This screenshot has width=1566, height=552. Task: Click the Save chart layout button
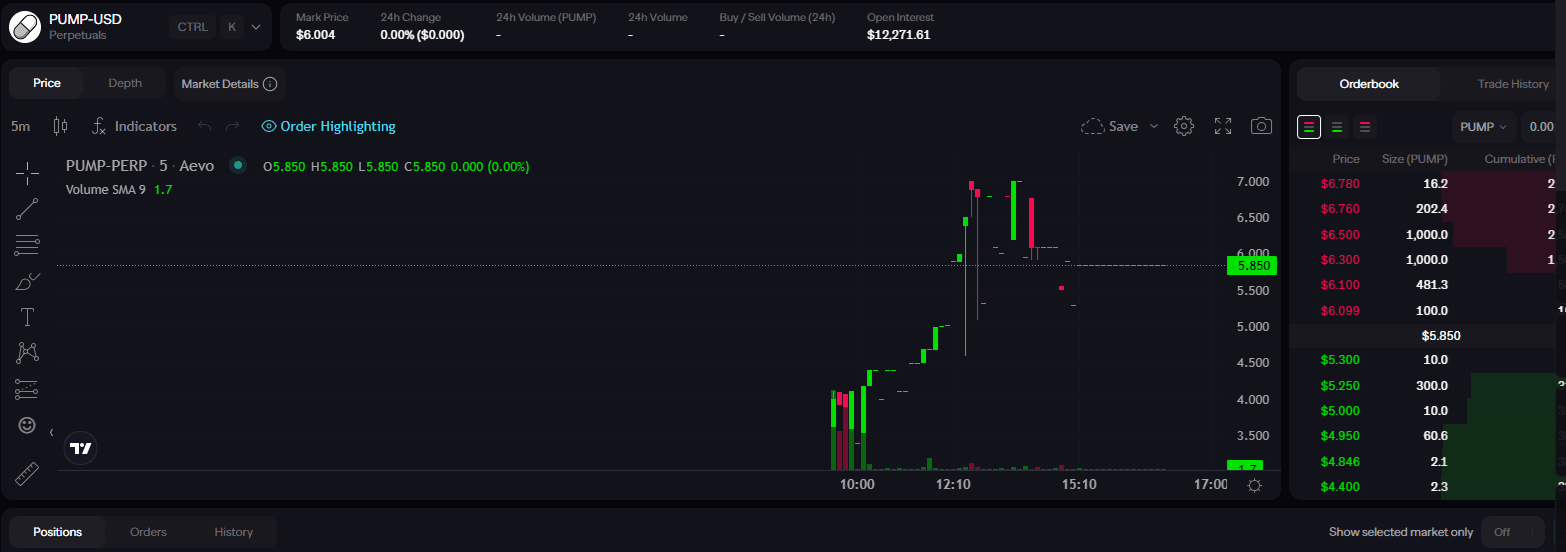[1110, 126]
